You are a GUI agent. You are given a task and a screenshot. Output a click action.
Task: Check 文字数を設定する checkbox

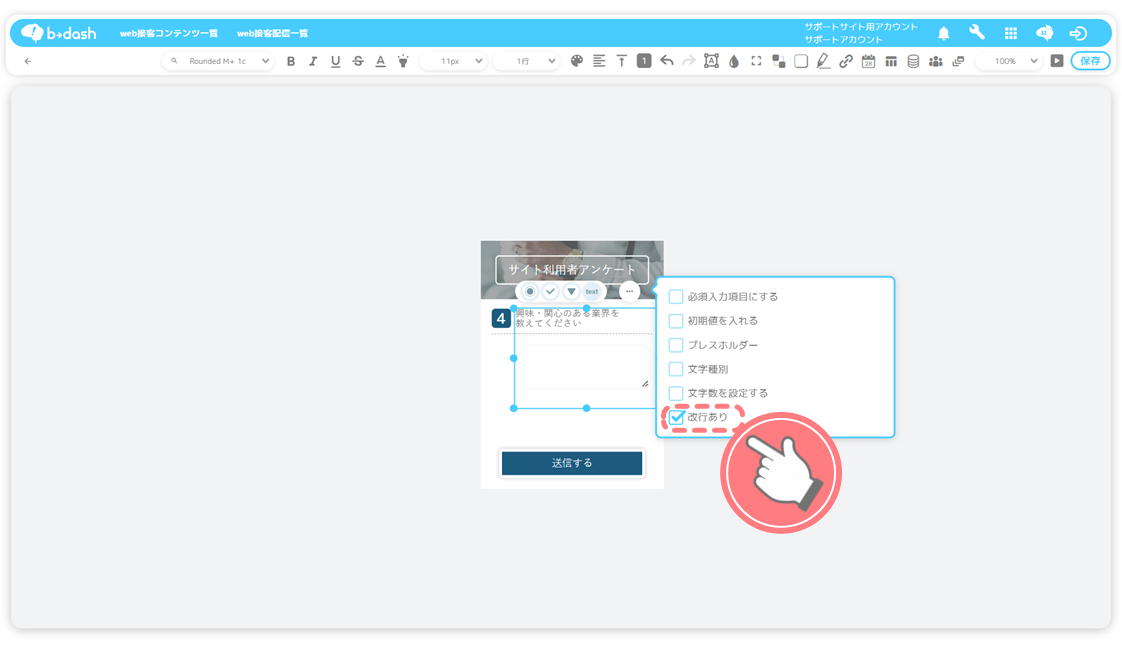[675, 393]
